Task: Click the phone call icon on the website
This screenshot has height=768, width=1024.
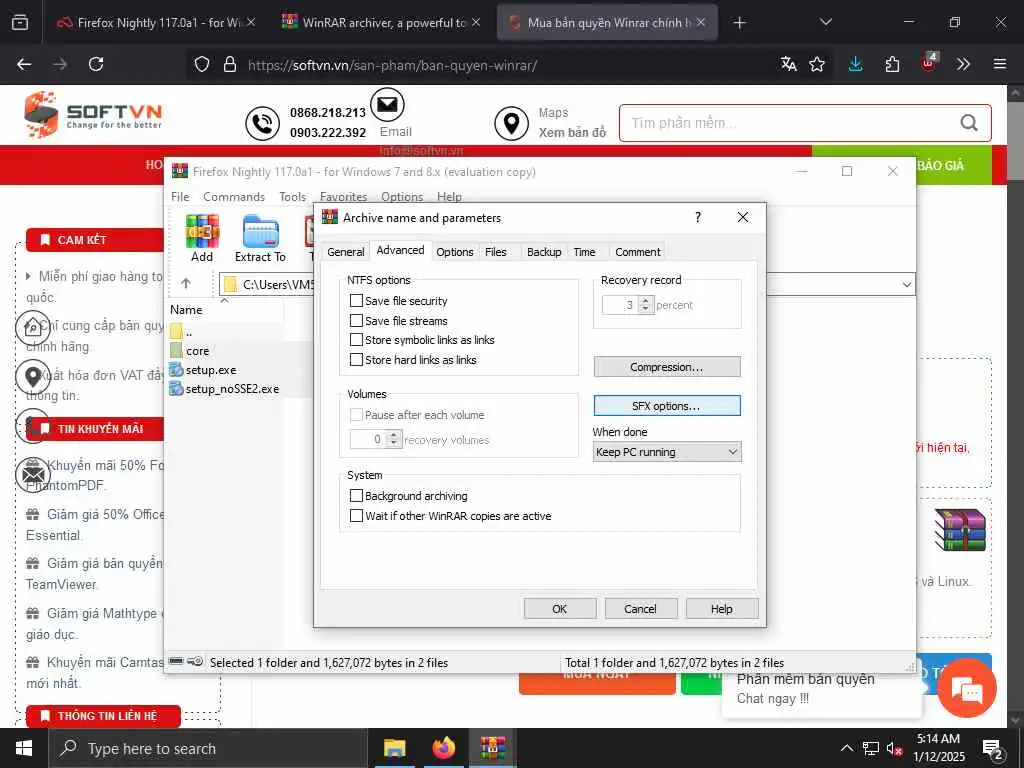Action: point(262,123)
